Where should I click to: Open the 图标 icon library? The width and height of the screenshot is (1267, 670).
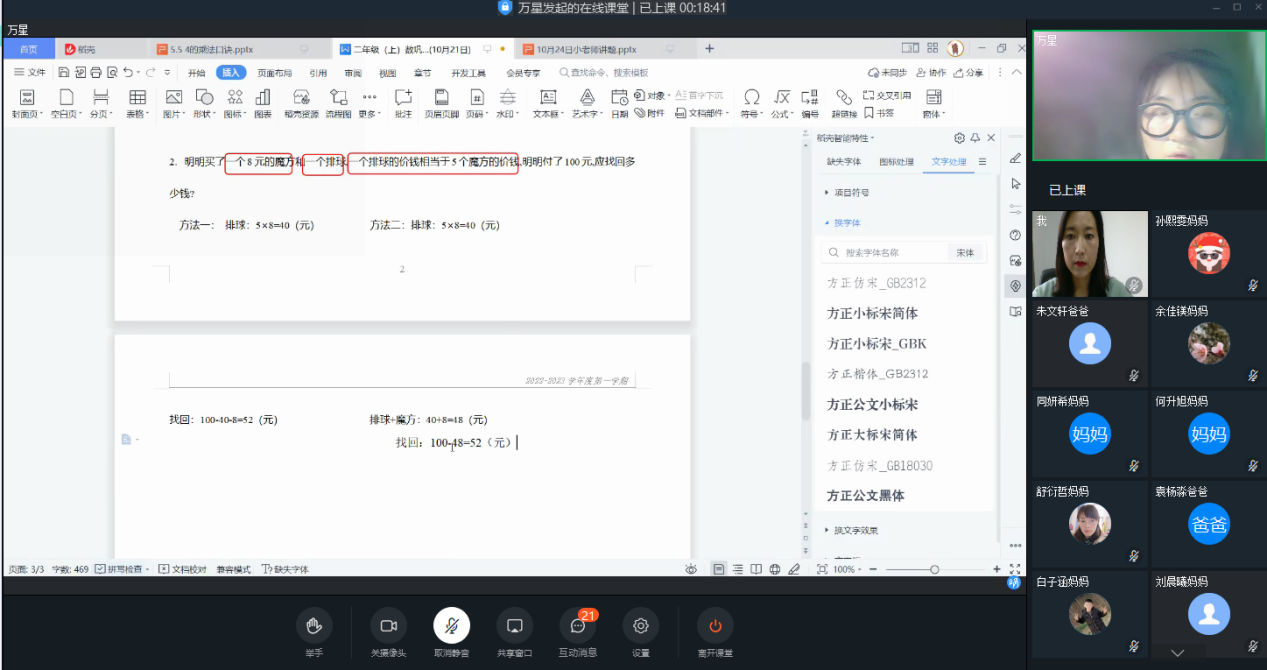[x=235, y=103]
